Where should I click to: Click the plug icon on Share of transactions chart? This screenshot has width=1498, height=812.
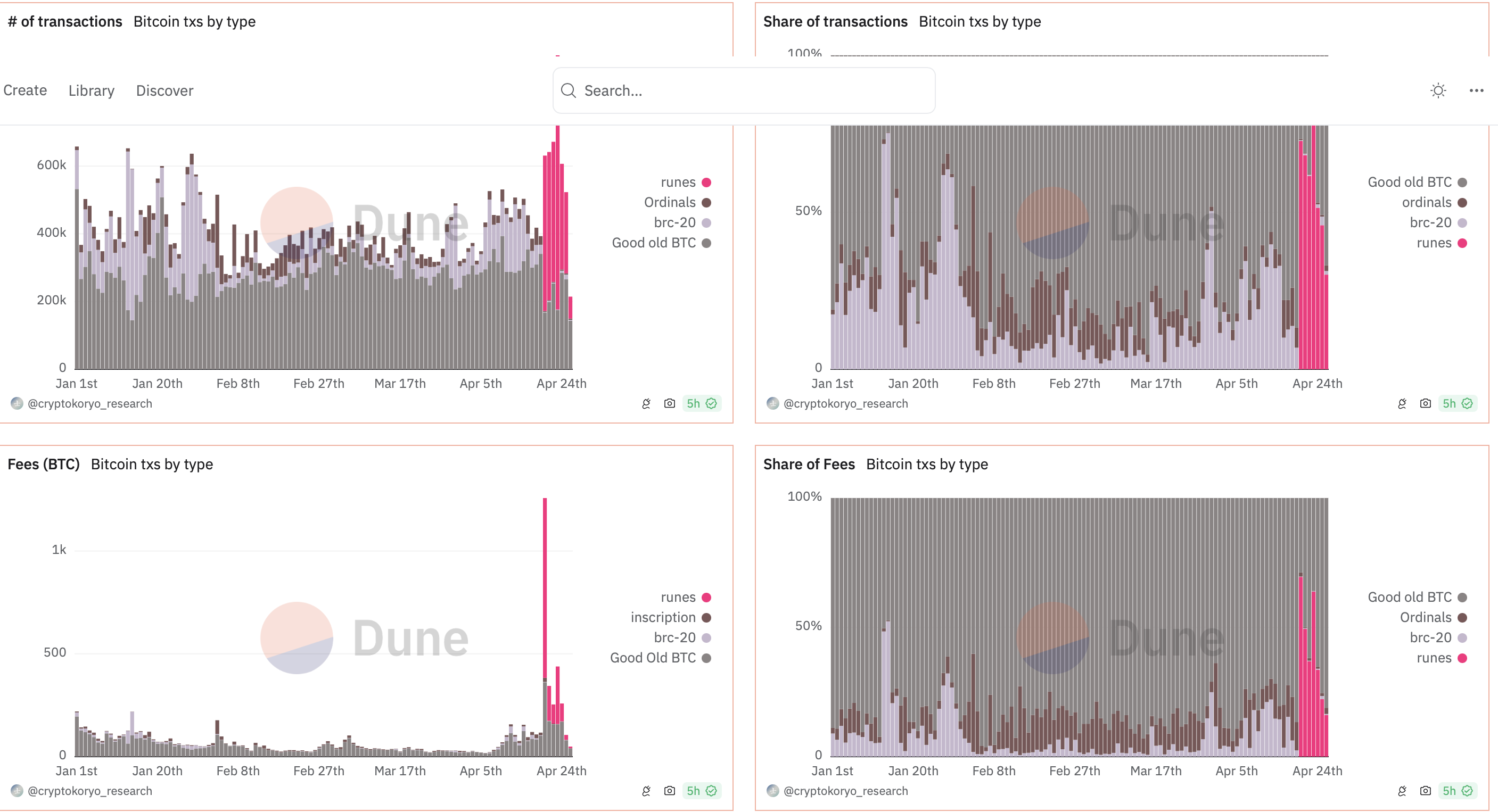tap(1402, 403)
